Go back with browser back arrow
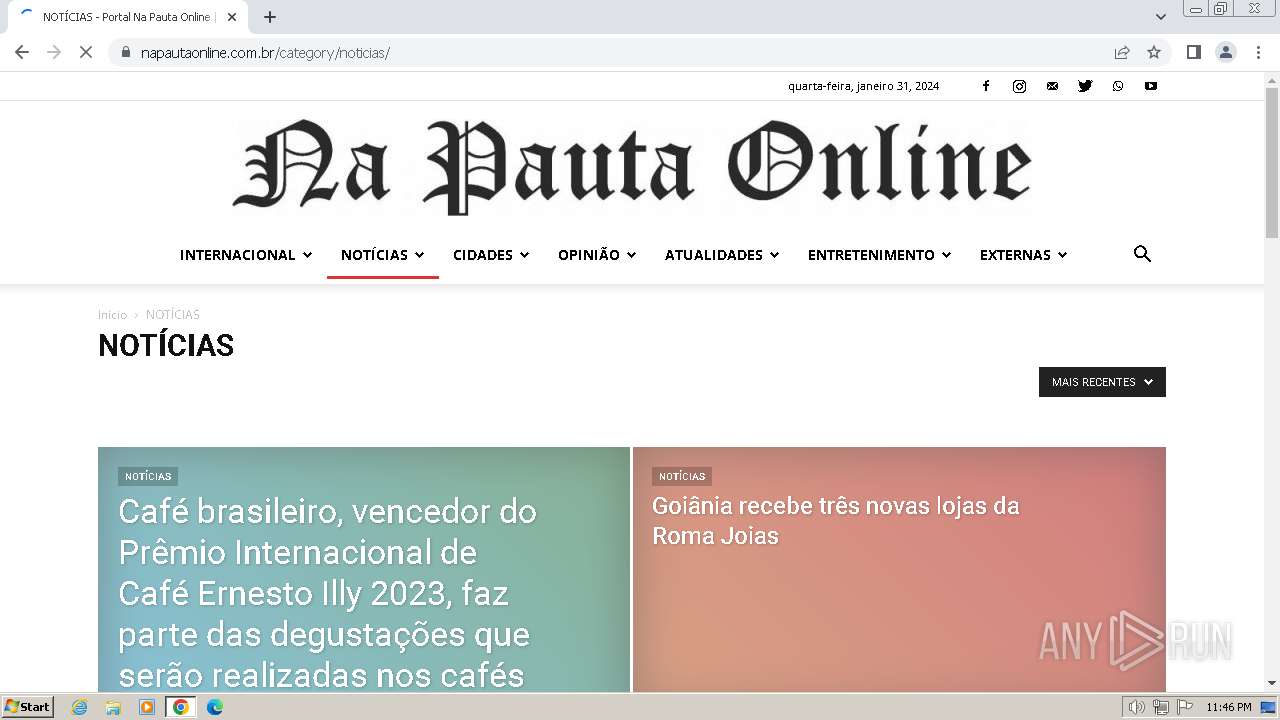1280x720 pixels. click(22, 52)
